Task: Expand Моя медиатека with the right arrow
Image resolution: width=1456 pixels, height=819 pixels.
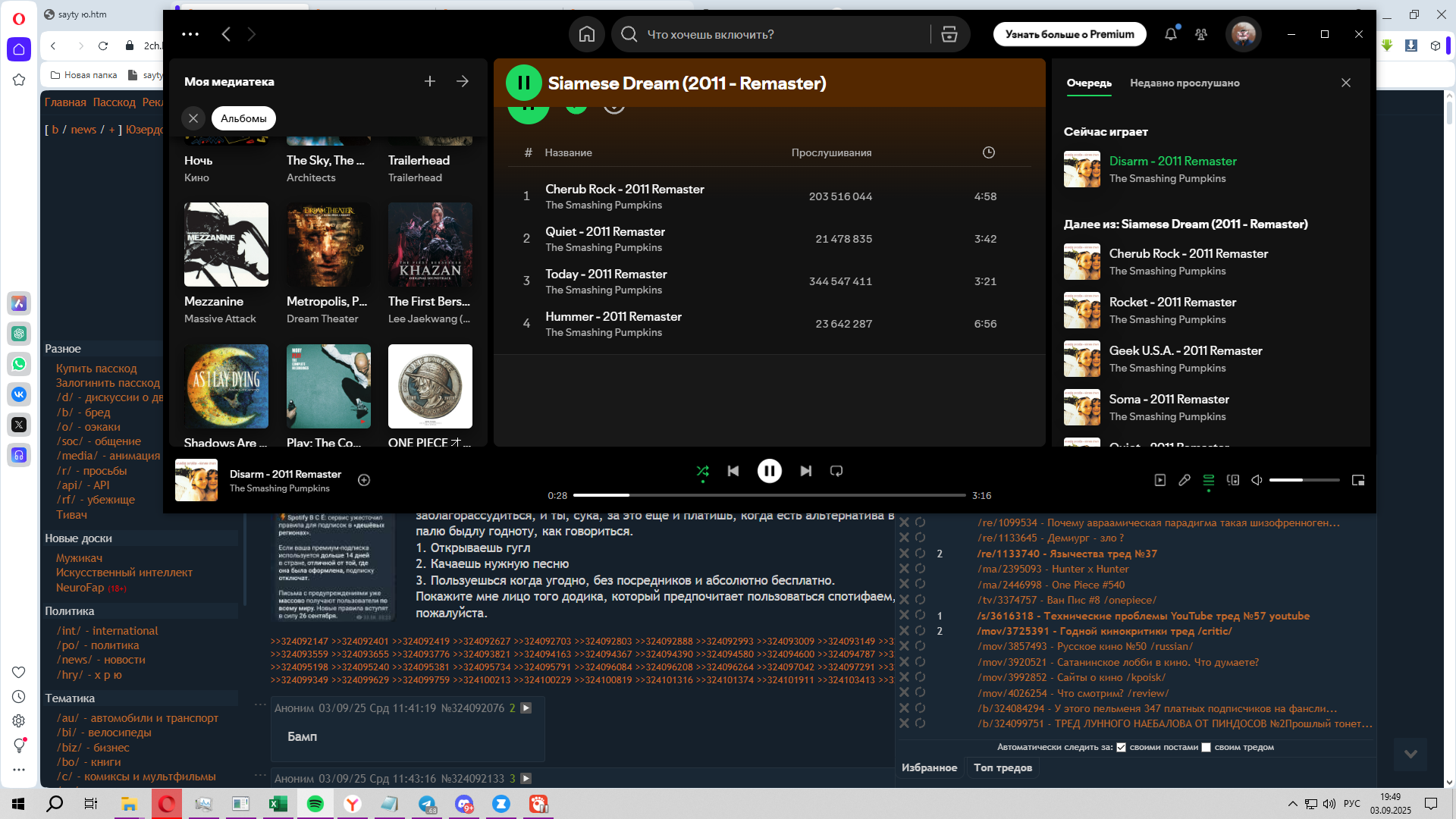Action: tap(463, 81)
